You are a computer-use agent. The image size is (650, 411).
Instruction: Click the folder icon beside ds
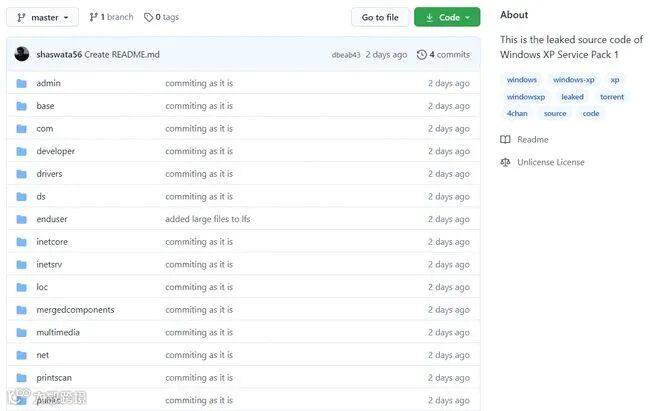[x=22, y=197]
